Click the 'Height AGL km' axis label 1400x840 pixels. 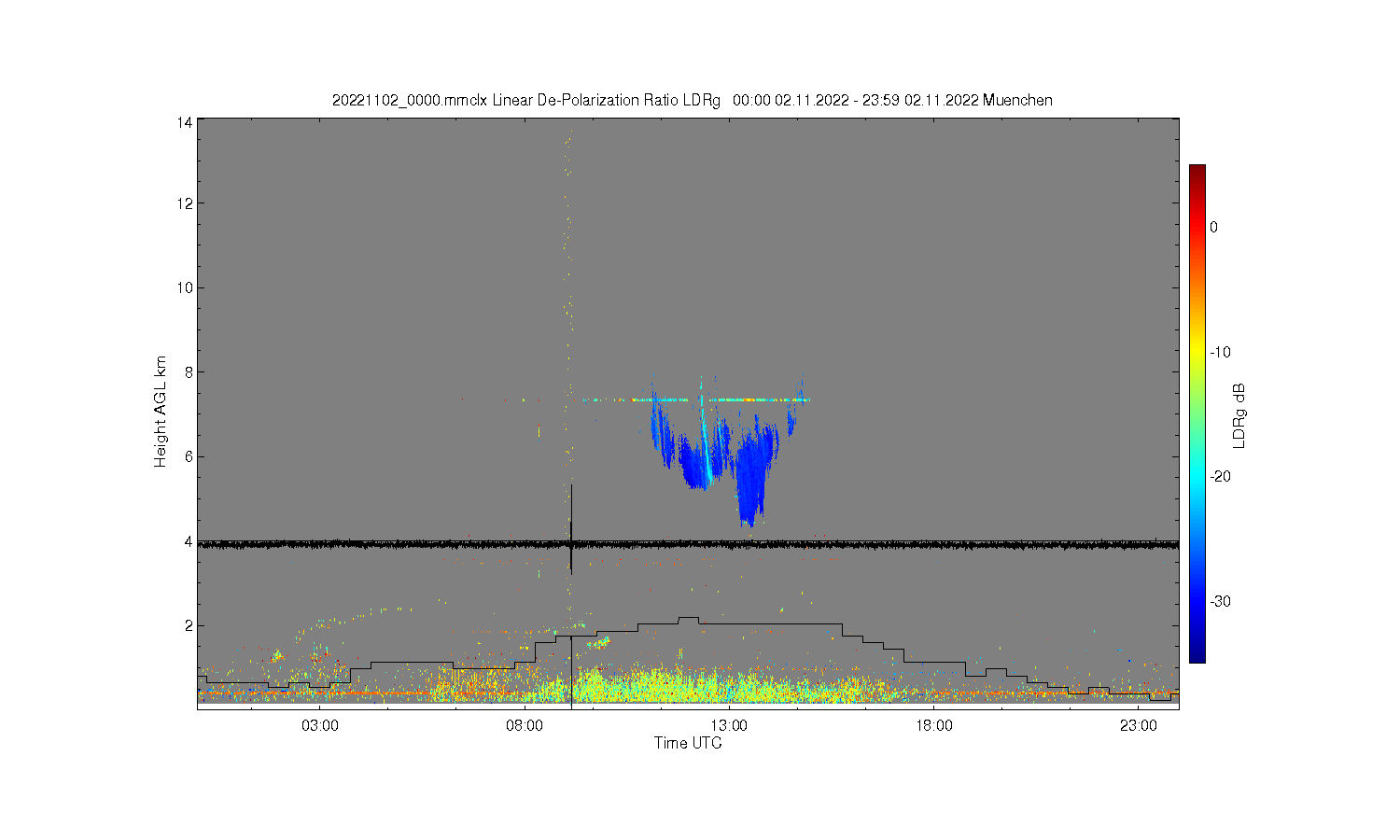[x=161, y=412]
